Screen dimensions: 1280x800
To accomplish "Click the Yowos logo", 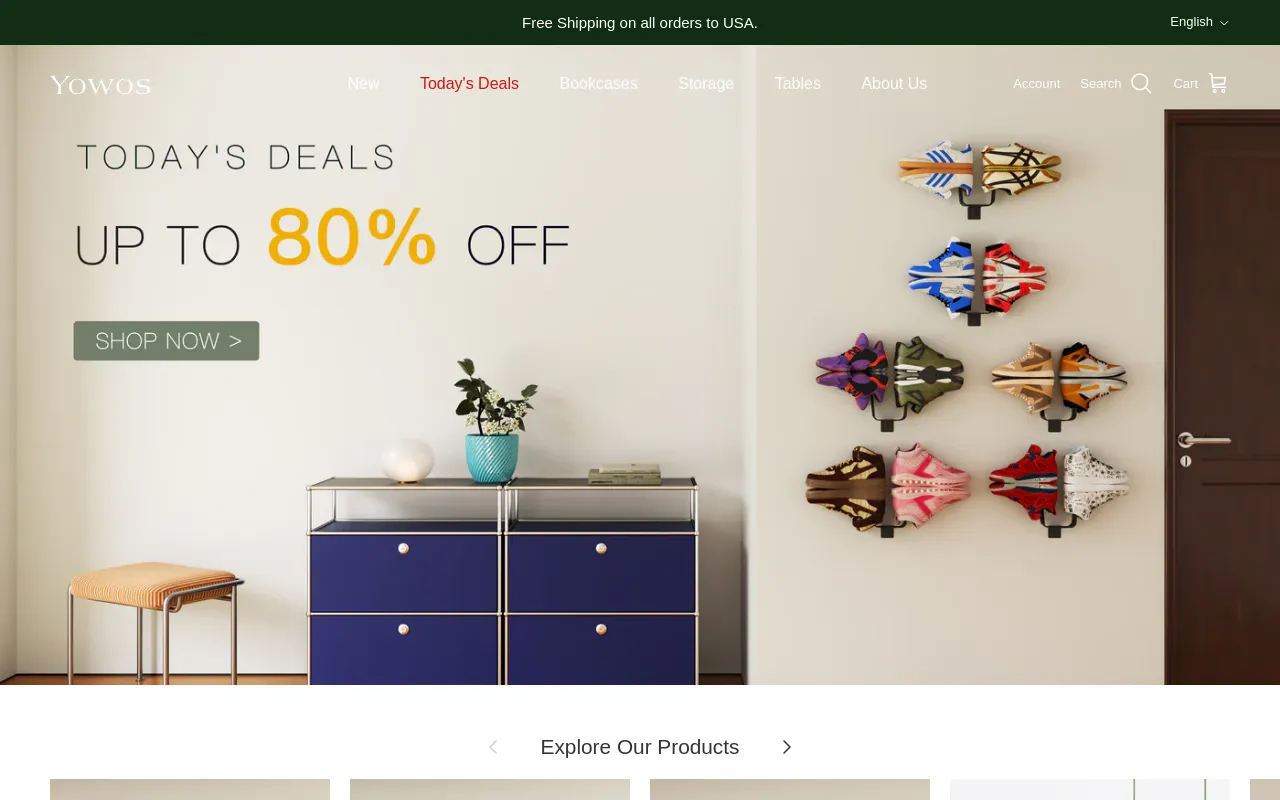I will pos(100,85).
